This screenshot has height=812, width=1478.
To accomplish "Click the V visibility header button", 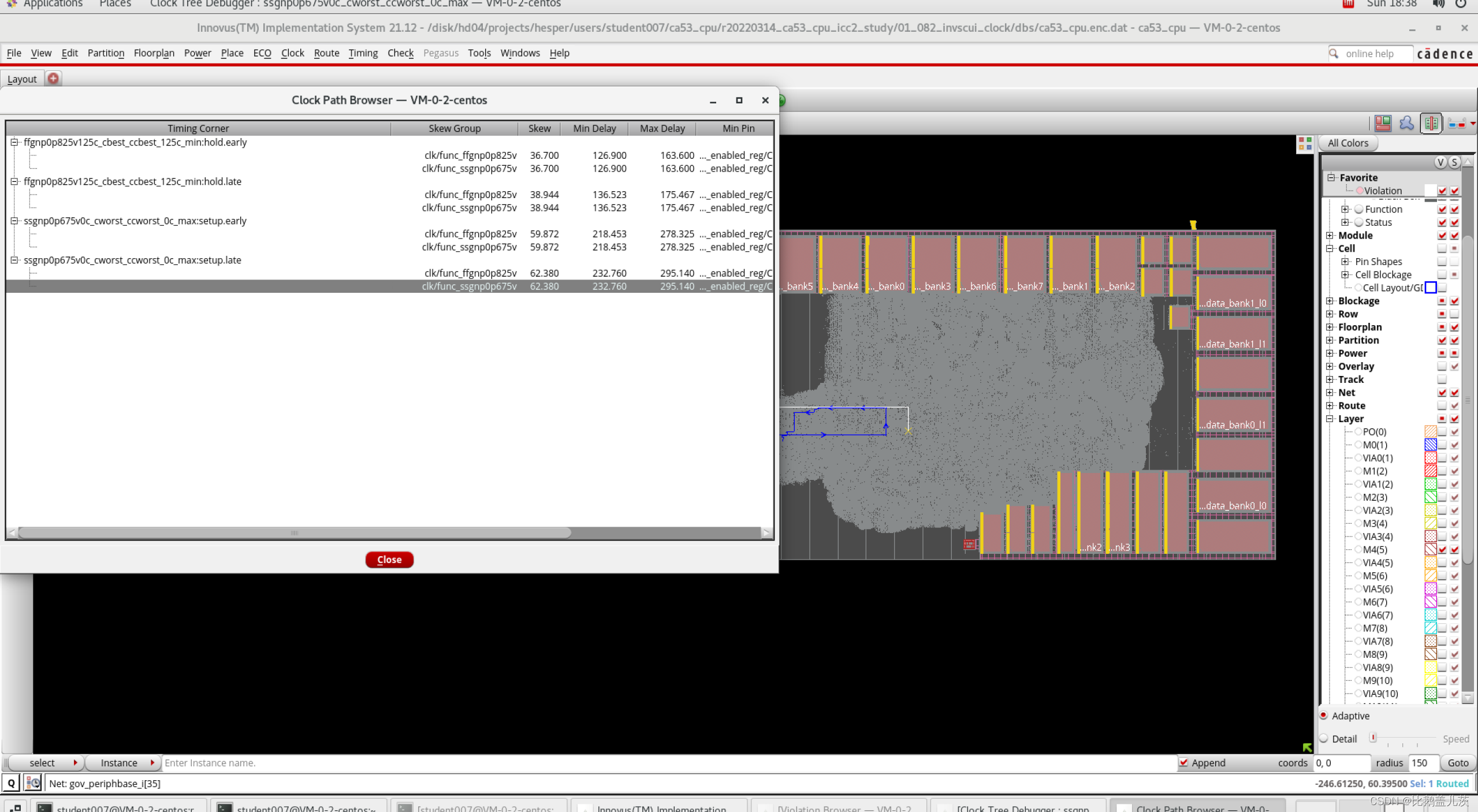I will pyautogui.click(x=1440, y=162).
